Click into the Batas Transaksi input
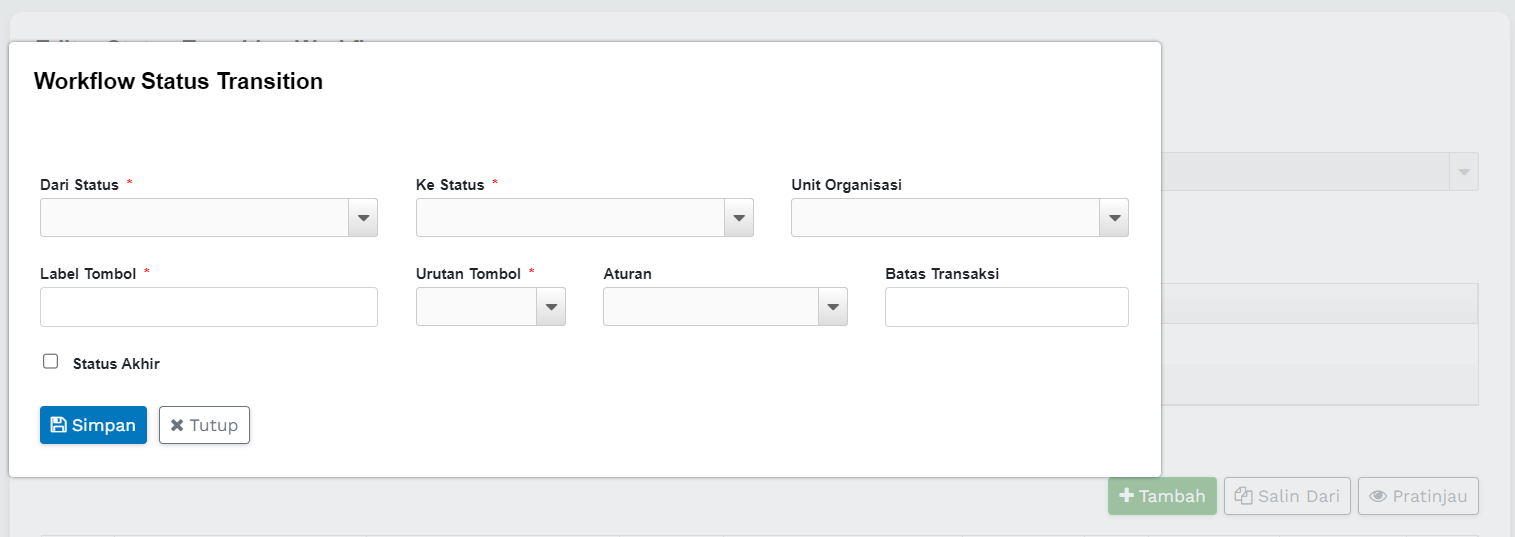1515x537 pixels. (1006, 307)
